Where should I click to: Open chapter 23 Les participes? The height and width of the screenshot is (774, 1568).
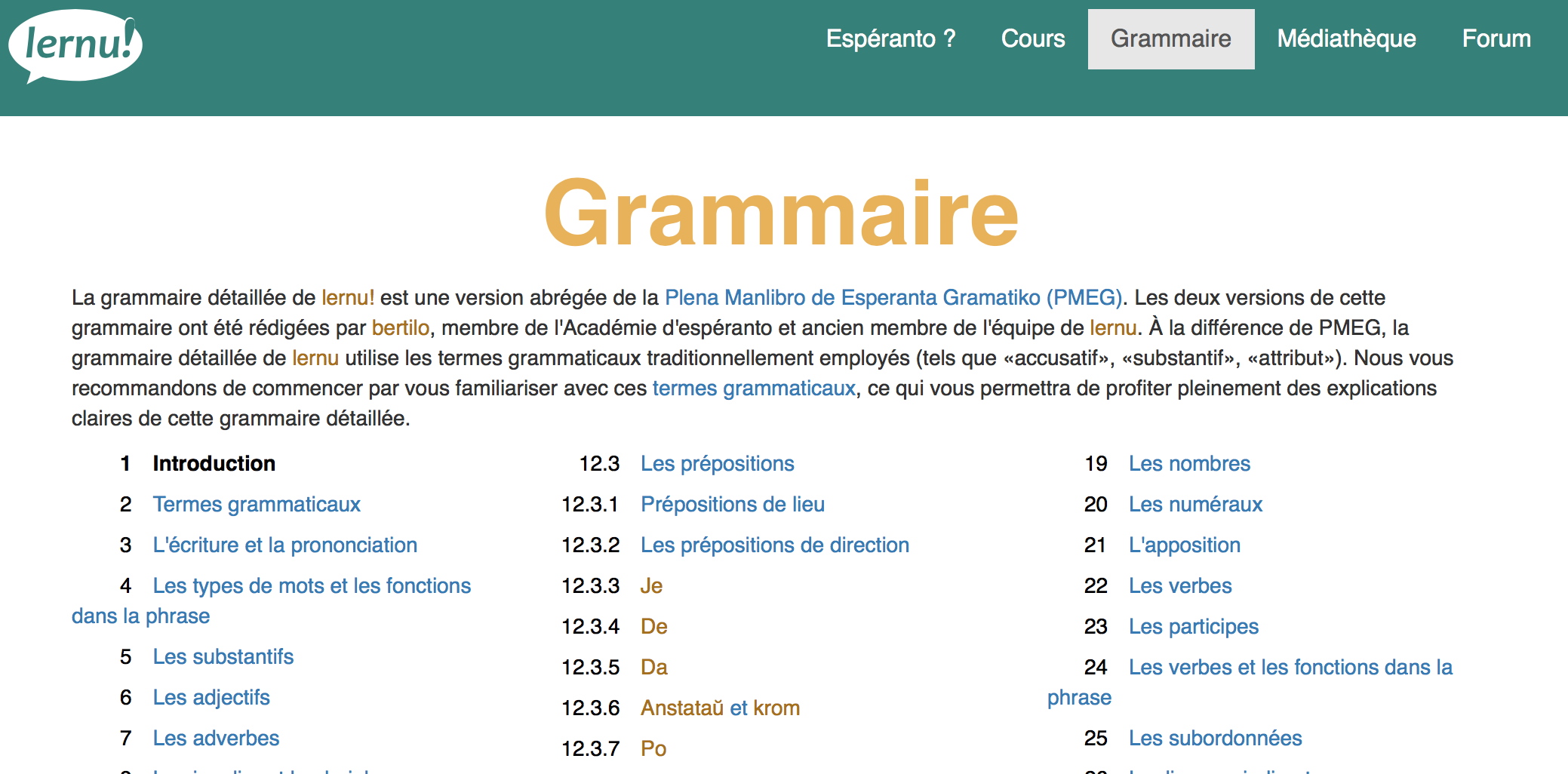point(1193,626)
